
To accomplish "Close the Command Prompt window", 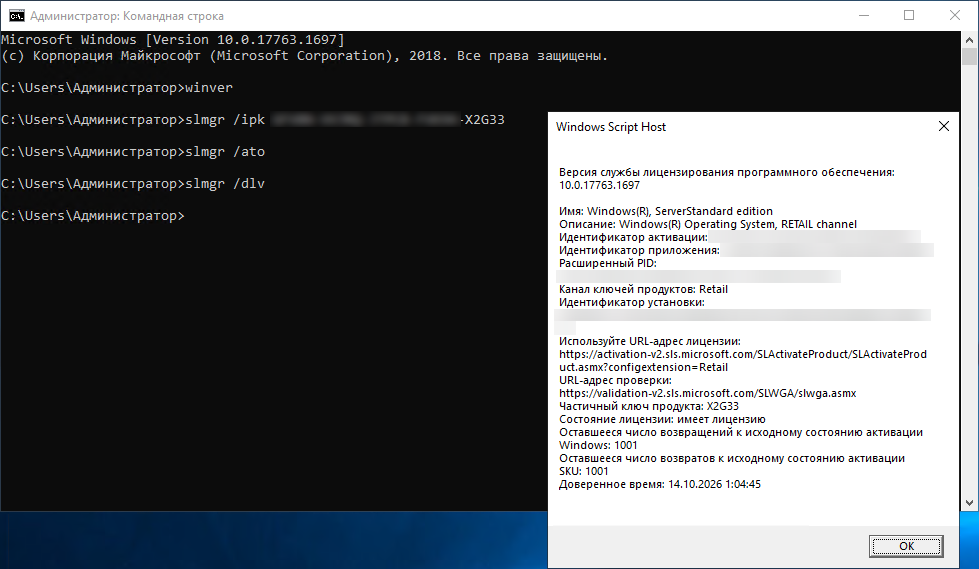I will (955, 16).
